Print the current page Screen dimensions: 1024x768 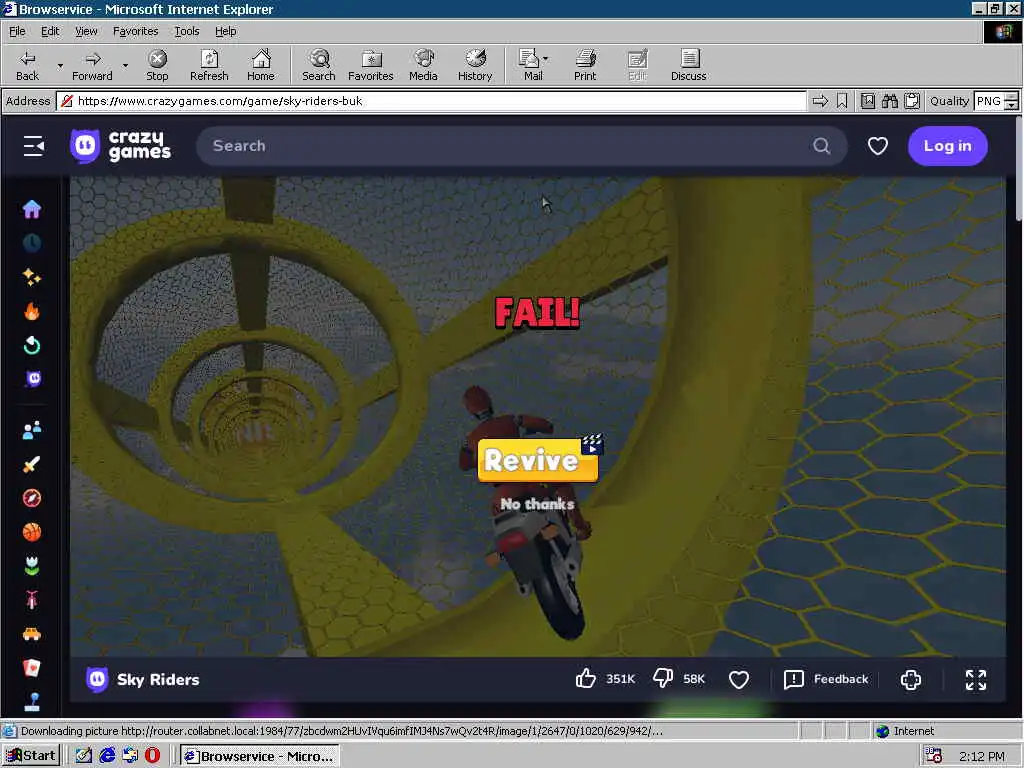pos(585,65)
